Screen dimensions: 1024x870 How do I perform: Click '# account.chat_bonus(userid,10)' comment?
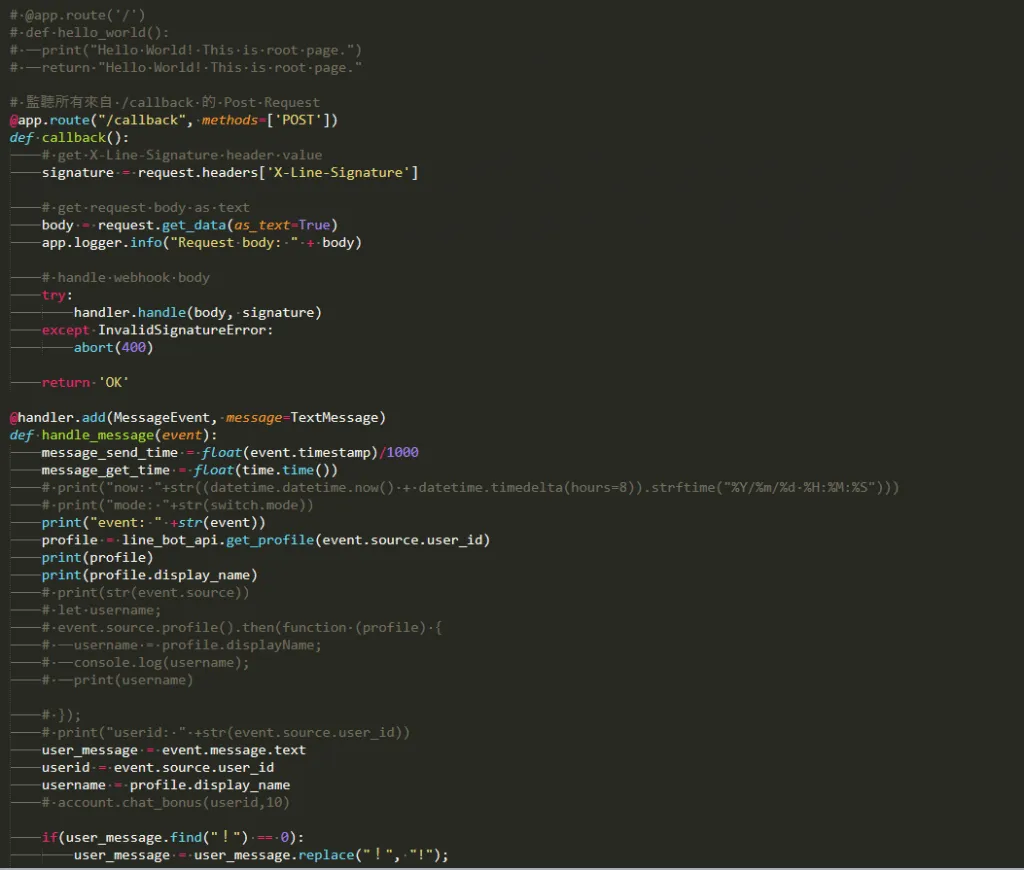[166, 803]
